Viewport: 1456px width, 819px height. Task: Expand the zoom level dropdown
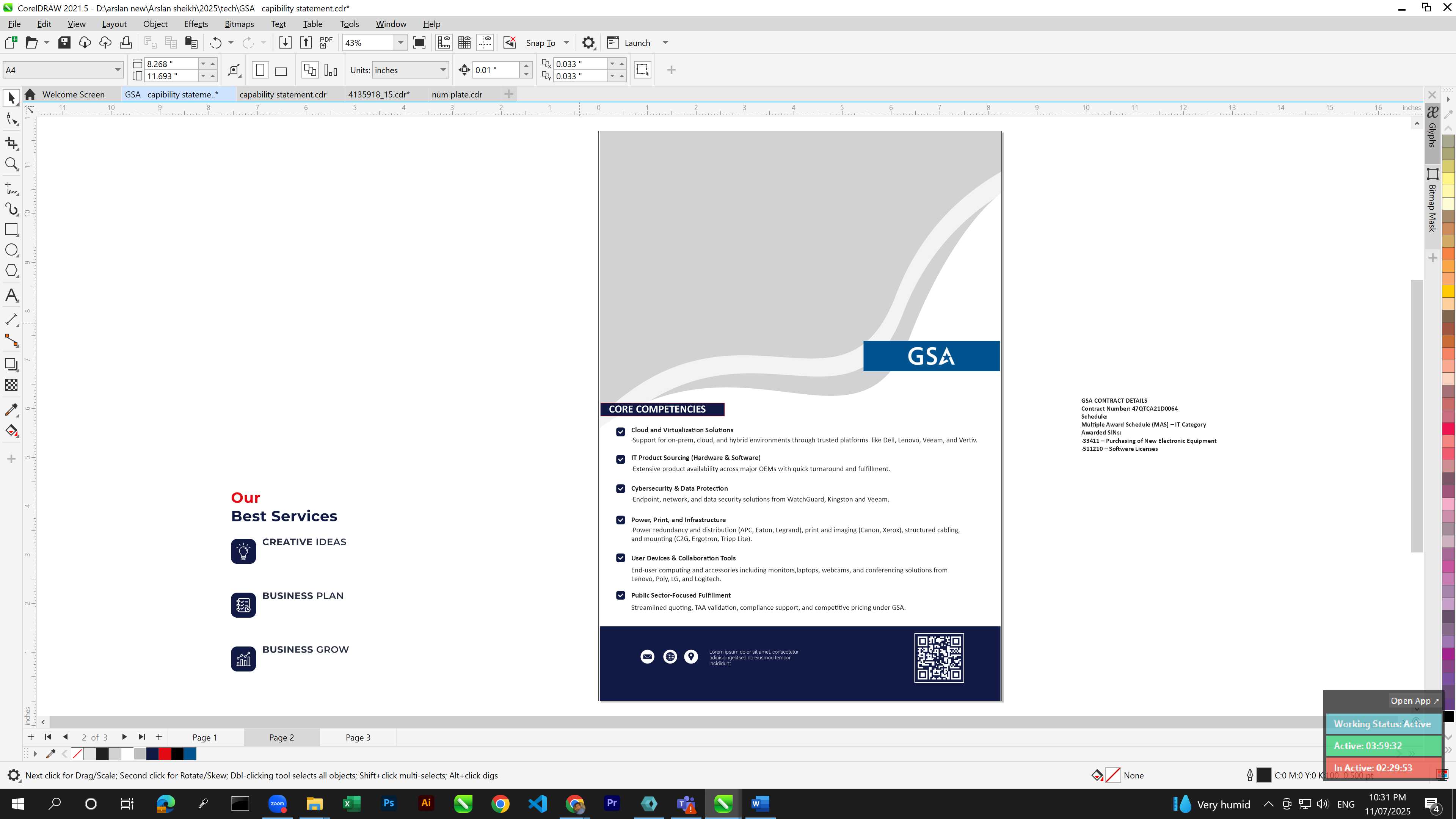pos(401,42)
